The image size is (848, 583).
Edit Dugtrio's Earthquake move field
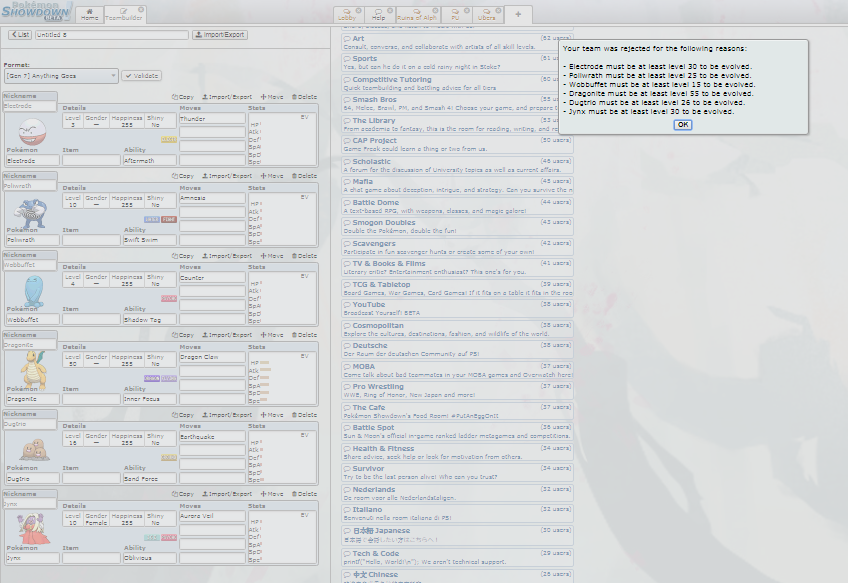coord(212,436)
